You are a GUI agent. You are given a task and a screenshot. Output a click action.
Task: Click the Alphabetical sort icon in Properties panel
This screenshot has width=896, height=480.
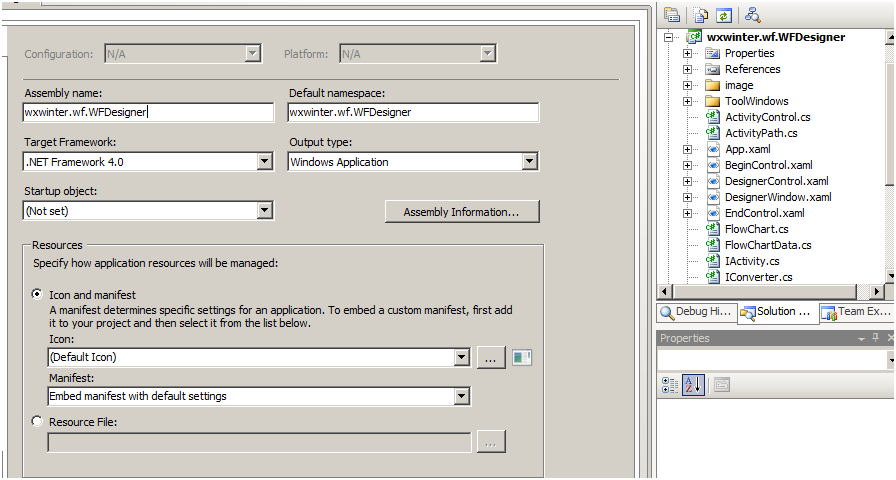point(693,385)
